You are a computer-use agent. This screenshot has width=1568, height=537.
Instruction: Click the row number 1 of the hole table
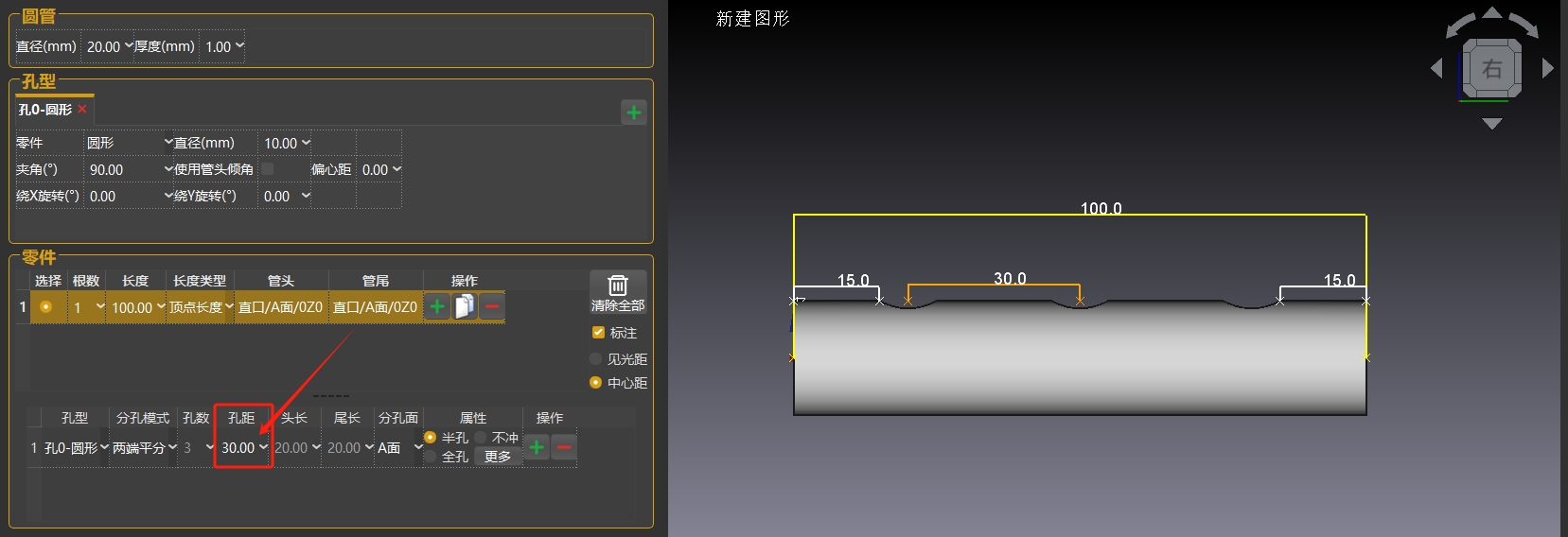point(34,448)
